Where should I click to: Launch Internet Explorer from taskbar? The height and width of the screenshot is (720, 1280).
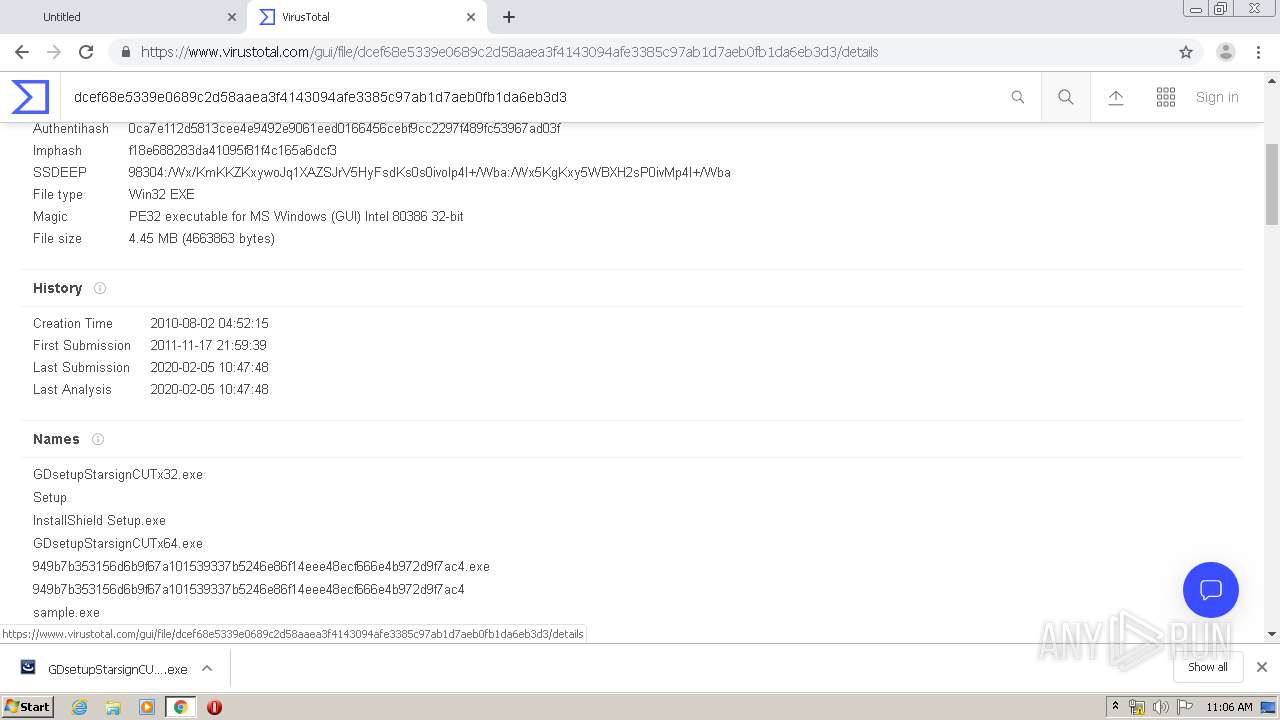coord(80,707)
